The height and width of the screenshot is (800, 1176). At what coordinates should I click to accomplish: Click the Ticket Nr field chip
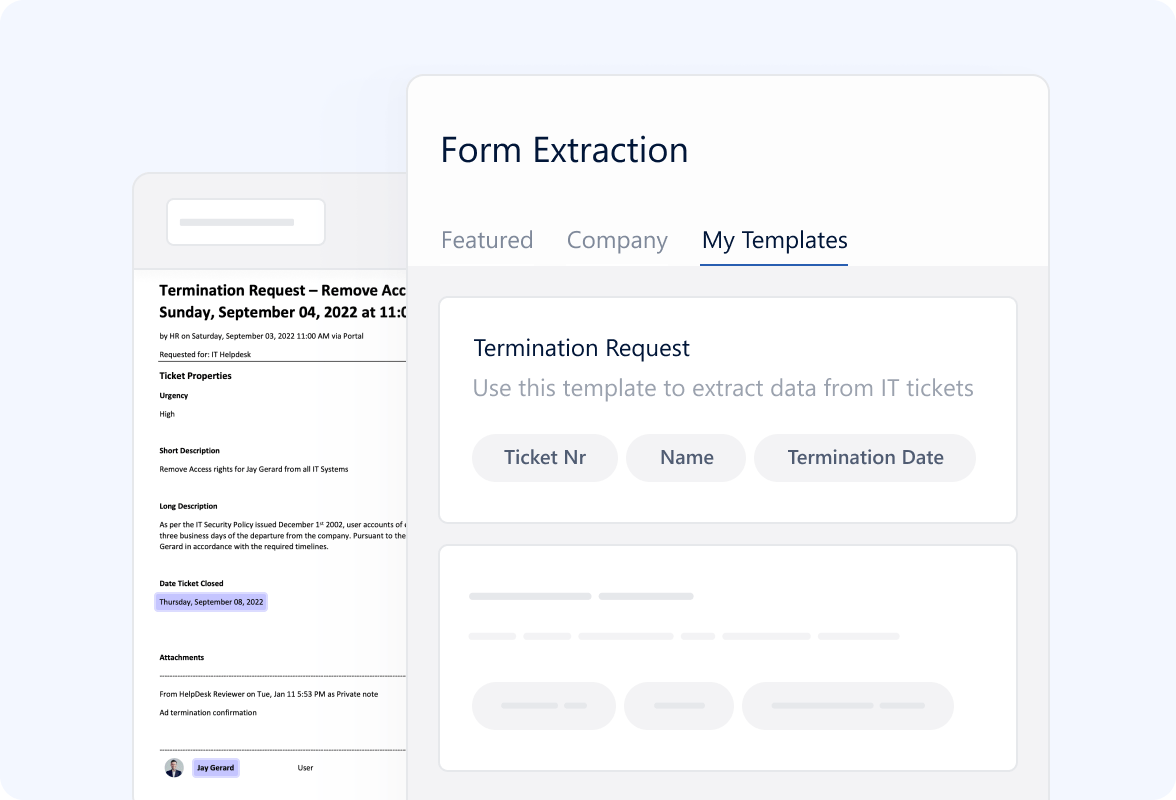click(x=544, y=458)
